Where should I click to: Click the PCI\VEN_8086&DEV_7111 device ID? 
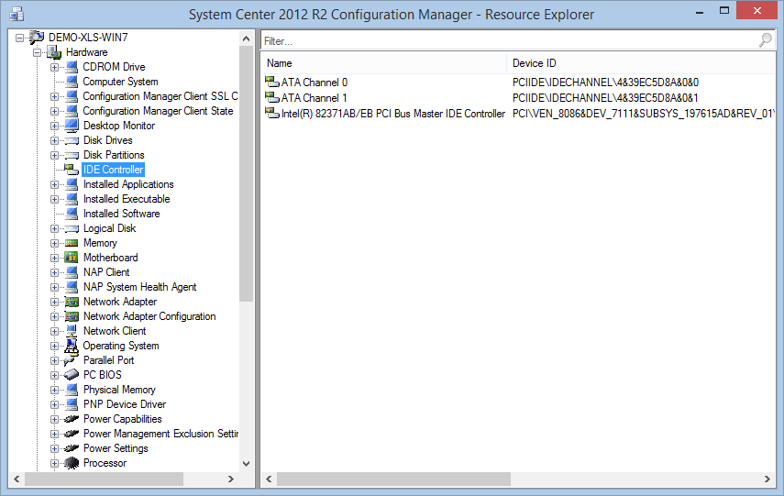[644, 114]
